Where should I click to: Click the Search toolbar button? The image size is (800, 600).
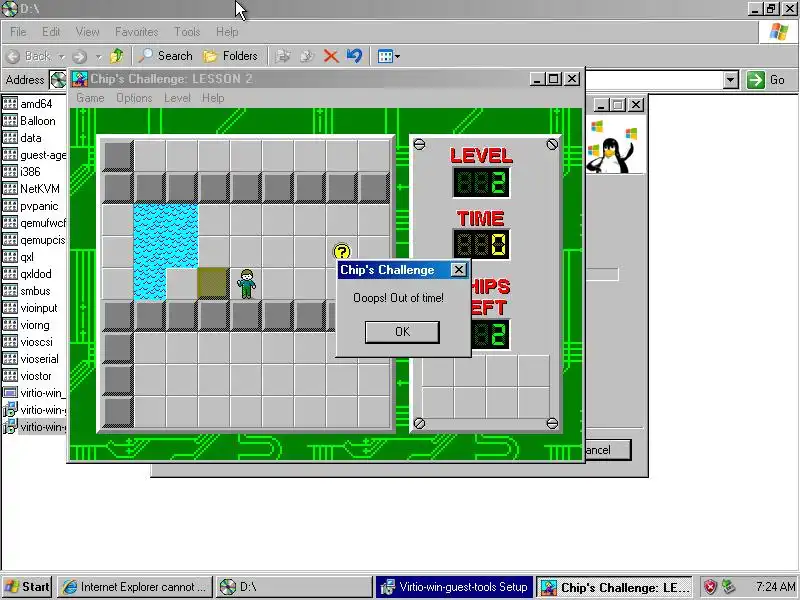pyautogui.click(x=166, y=56)
